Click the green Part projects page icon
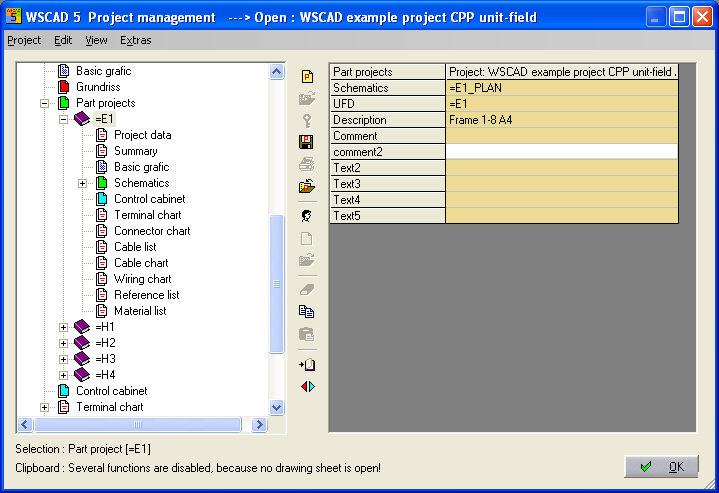 (64, 103)
